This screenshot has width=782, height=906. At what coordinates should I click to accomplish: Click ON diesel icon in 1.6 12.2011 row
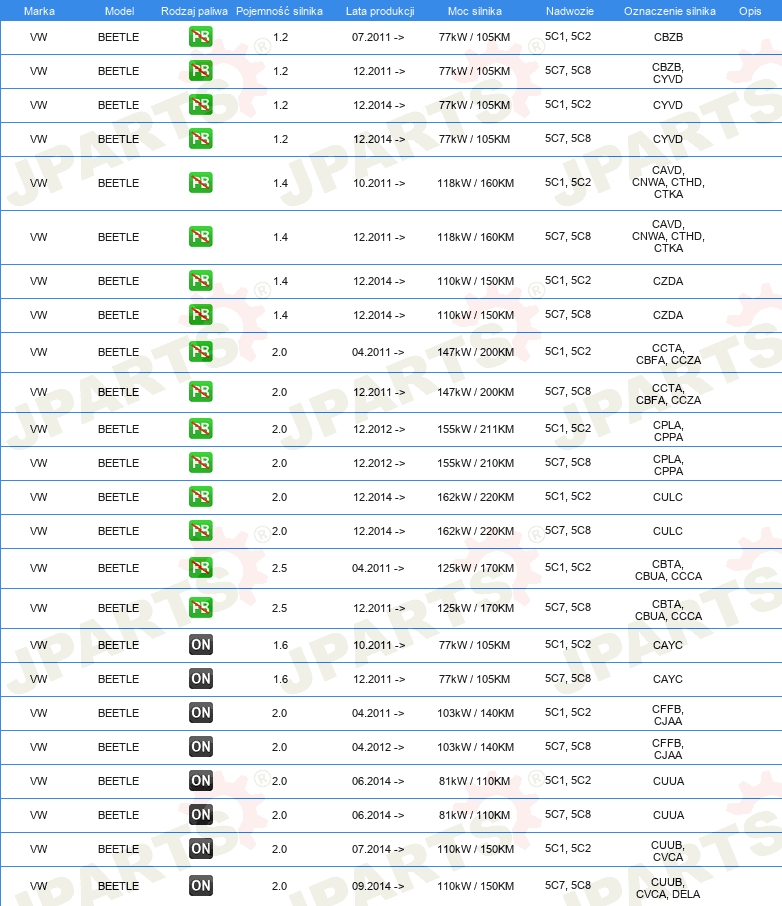[x=201, y=679]
